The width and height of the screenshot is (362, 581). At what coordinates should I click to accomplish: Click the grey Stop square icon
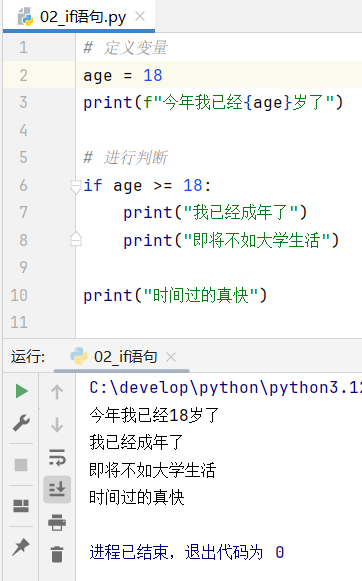[x=21, y=465]
